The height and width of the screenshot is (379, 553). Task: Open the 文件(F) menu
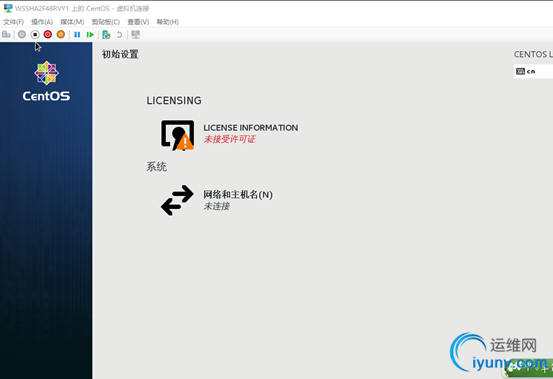13,22
